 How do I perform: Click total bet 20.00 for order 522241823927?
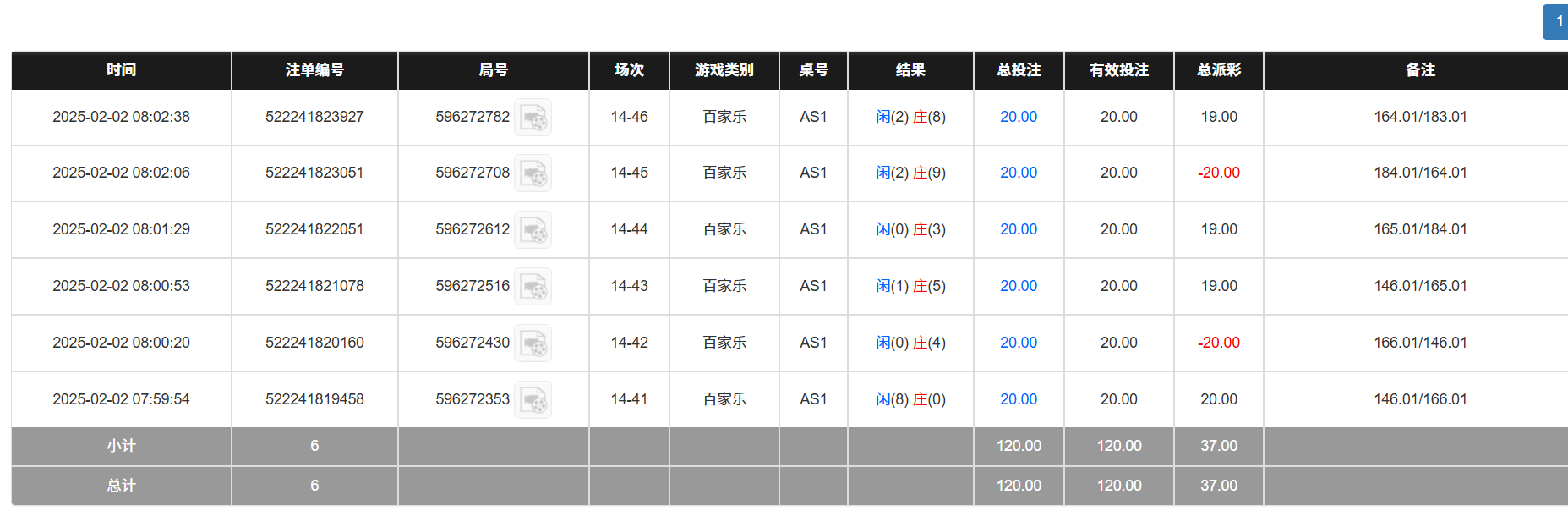coord(1019,117)
